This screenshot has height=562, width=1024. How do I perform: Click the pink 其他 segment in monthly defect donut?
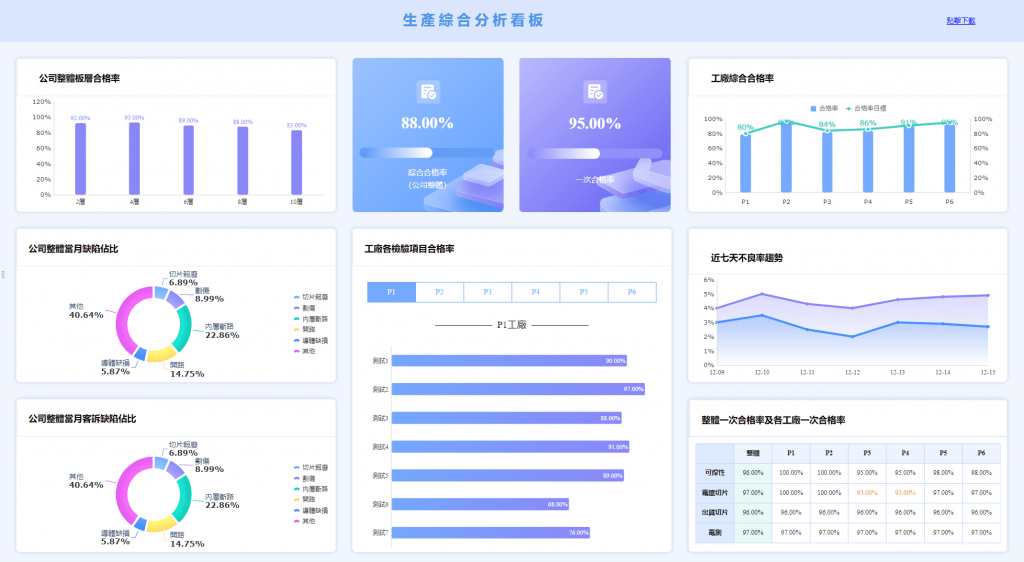(x=127, y=322)
